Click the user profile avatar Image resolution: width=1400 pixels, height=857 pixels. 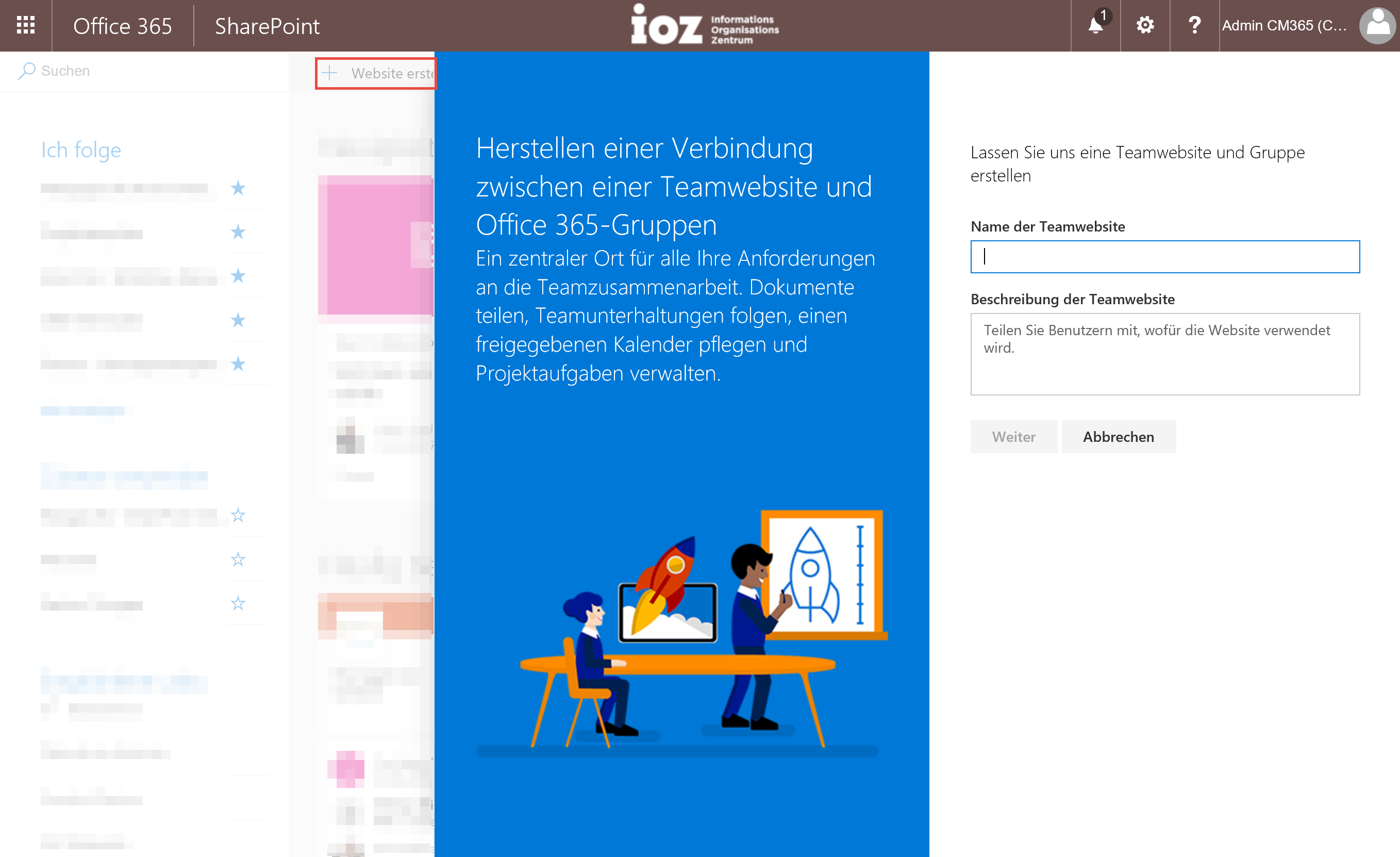(1378, 26)
